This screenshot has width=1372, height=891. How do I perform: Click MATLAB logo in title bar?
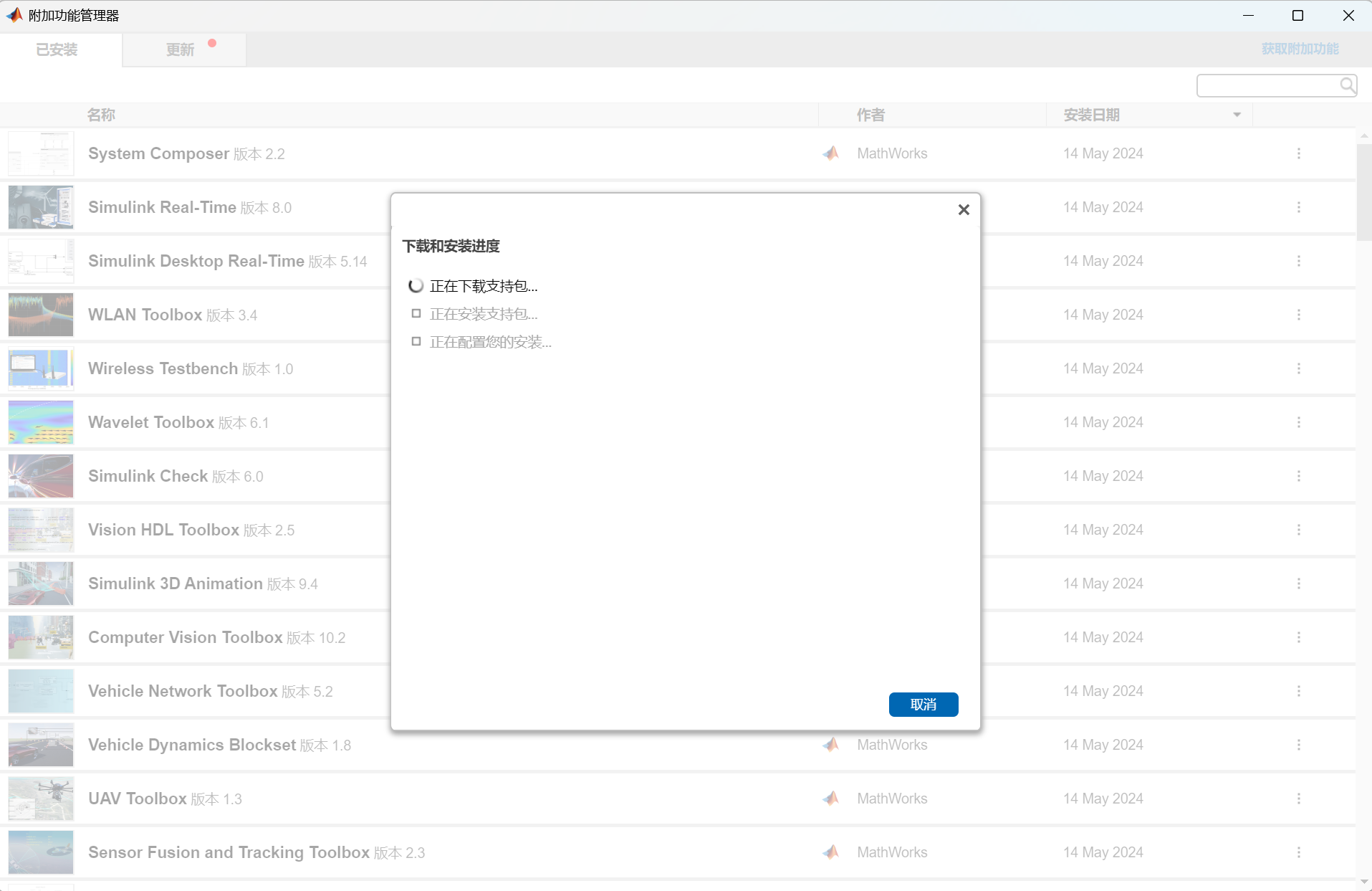tap(14, 15)
